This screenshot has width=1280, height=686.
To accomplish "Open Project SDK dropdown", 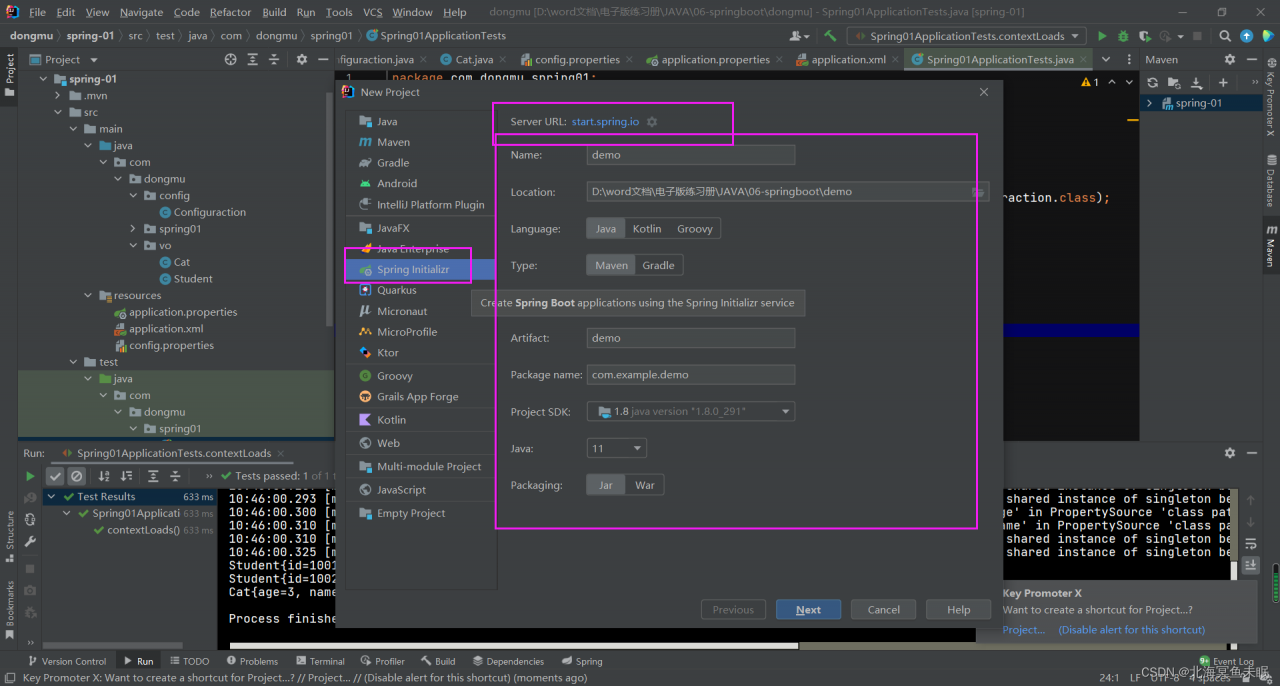I will [691, 411].
